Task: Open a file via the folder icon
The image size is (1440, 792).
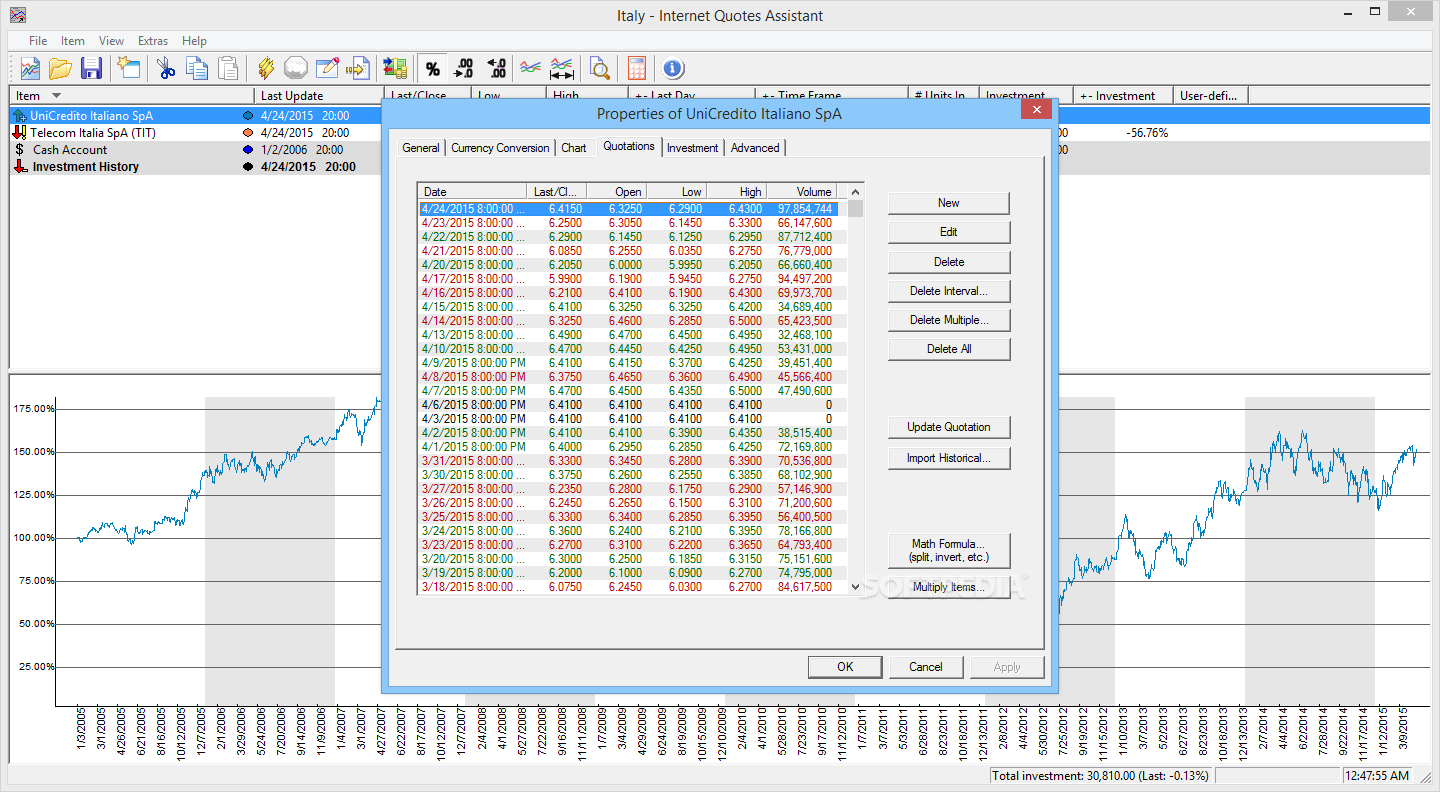Action: pyautogui.click(x=60, y=68)
